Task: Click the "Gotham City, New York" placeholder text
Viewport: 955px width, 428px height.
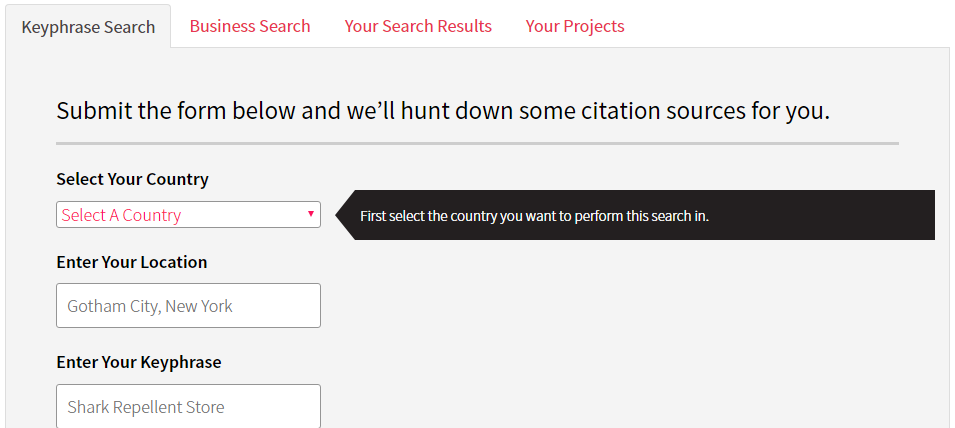Action: click(x=149, y=306)
